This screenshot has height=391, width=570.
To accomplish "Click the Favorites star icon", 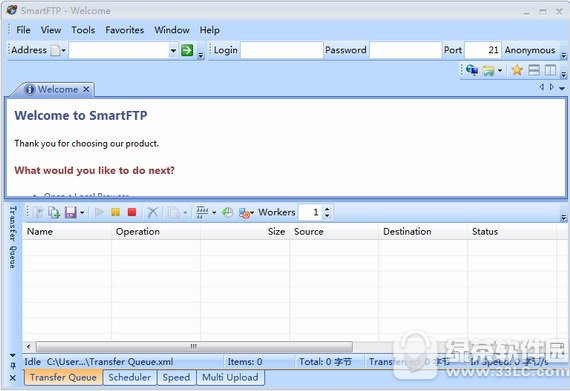I will click(517, 70).
